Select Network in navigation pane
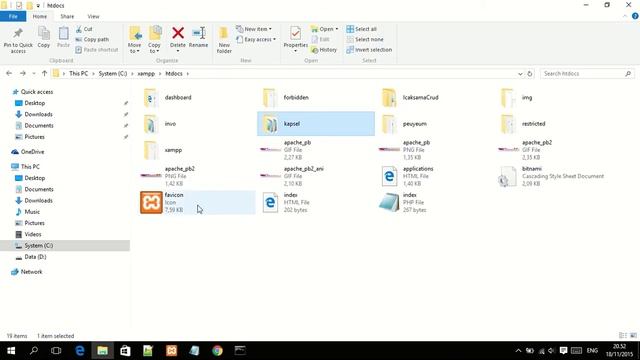This screenshot has width=640, height=360. point(31,272)
